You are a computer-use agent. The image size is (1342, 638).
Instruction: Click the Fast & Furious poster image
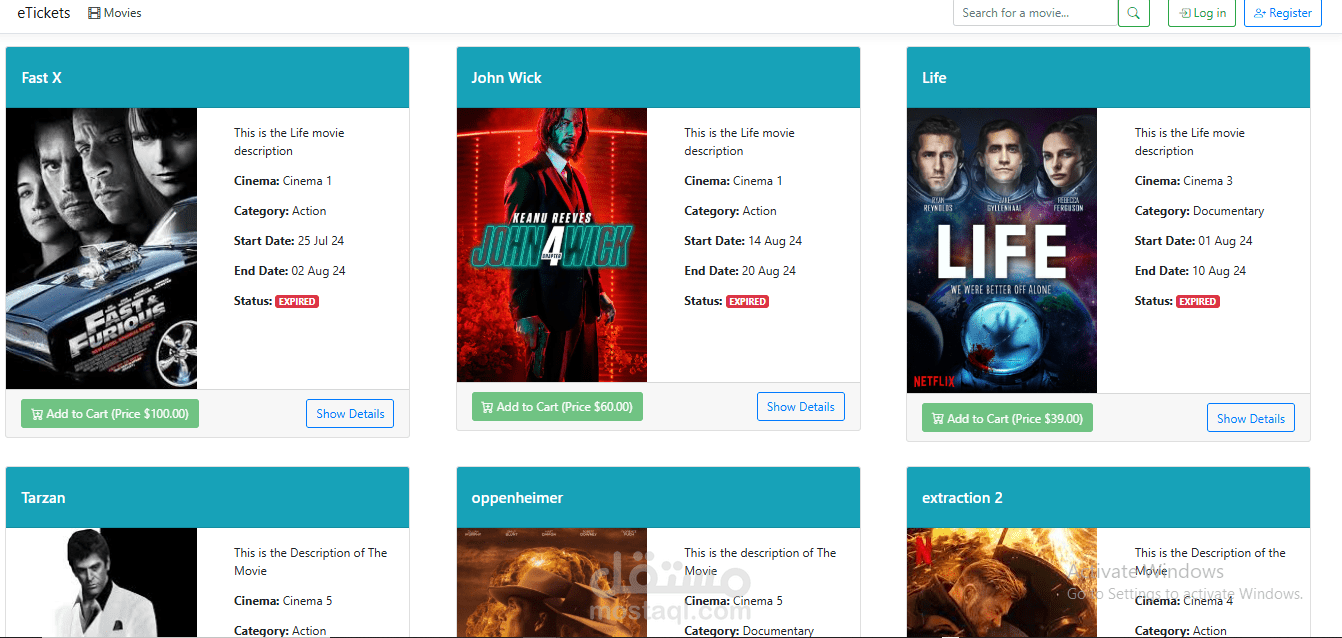tap(101, 248)
